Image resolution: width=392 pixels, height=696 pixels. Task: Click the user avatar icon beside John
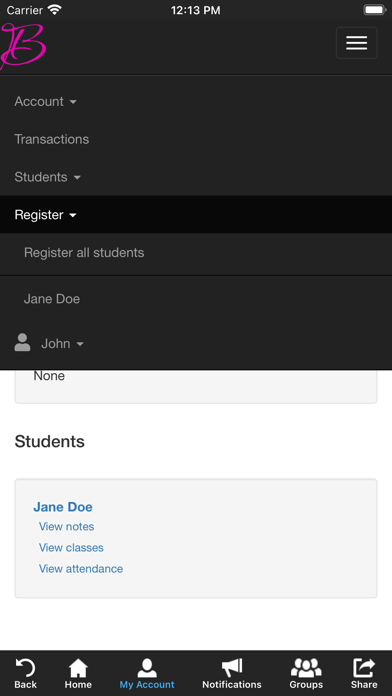pyautogui.click(x=22, y=343)
